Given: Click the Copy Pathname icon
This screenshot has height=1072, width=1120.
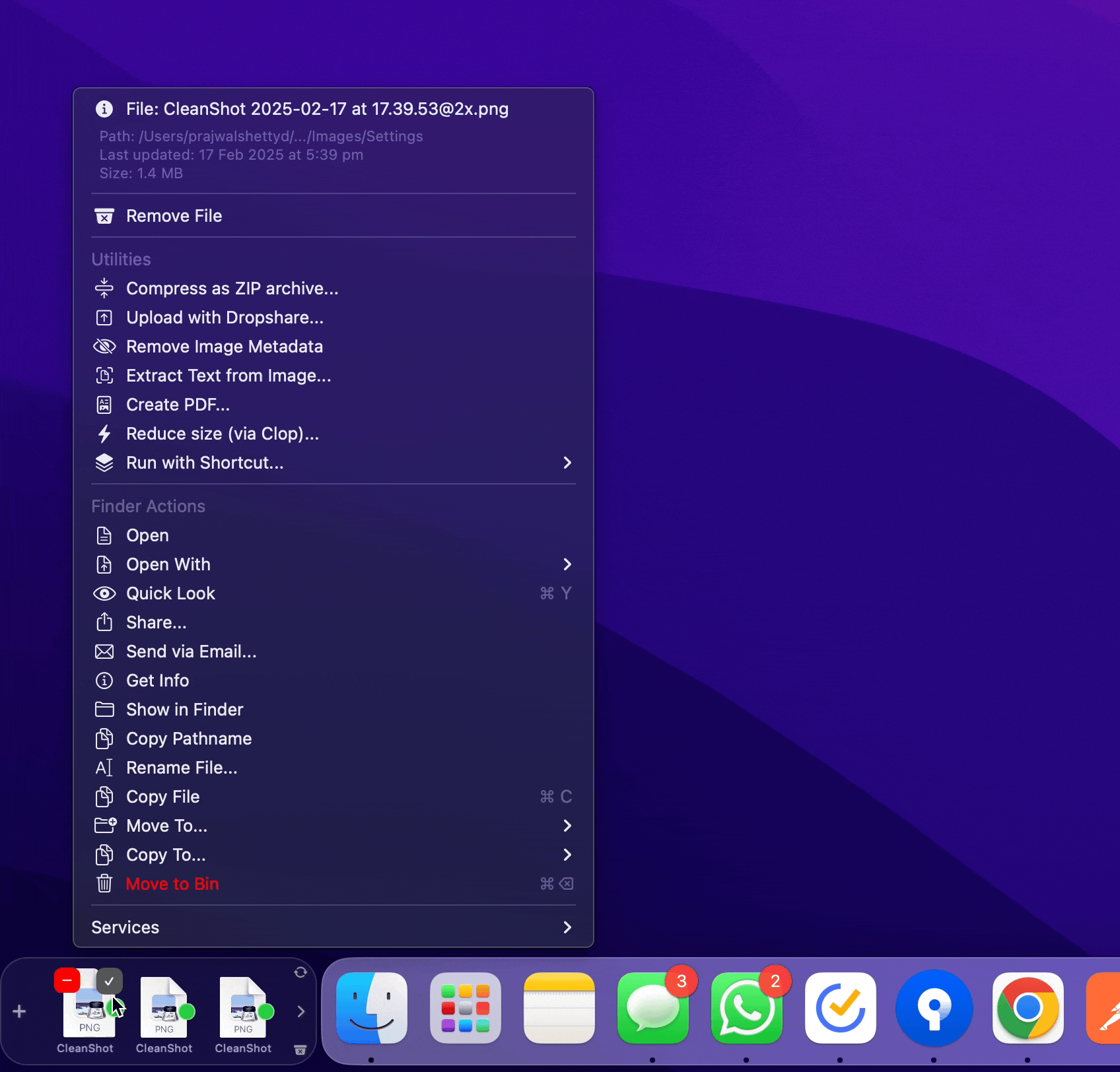Looking at the screenshot, I should (x=104, y=739).
